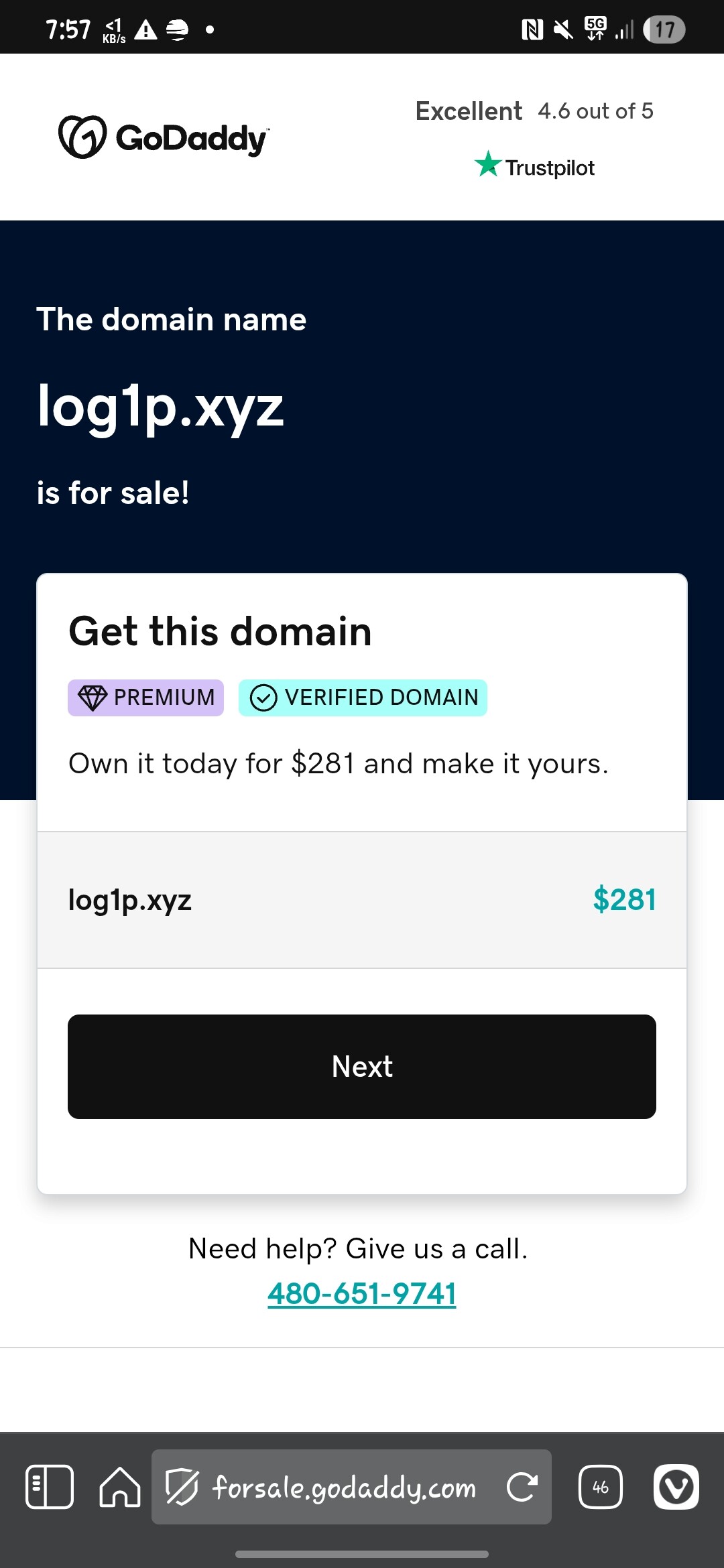Tap the GoDaddy logo
This screenshot has width=724, height=1568.
(164, 137)
